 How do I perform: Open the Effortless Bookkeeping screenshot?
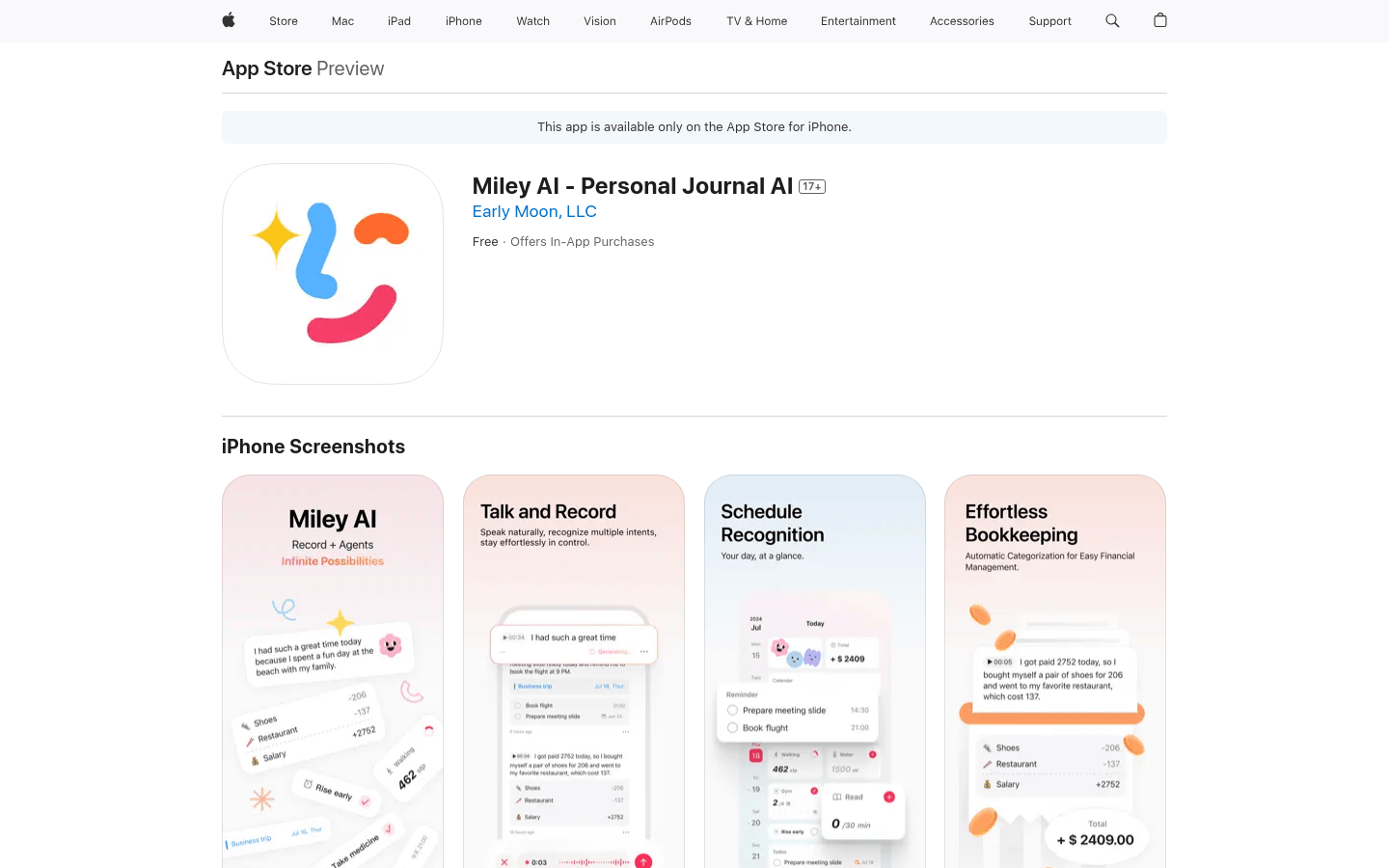1055,671
